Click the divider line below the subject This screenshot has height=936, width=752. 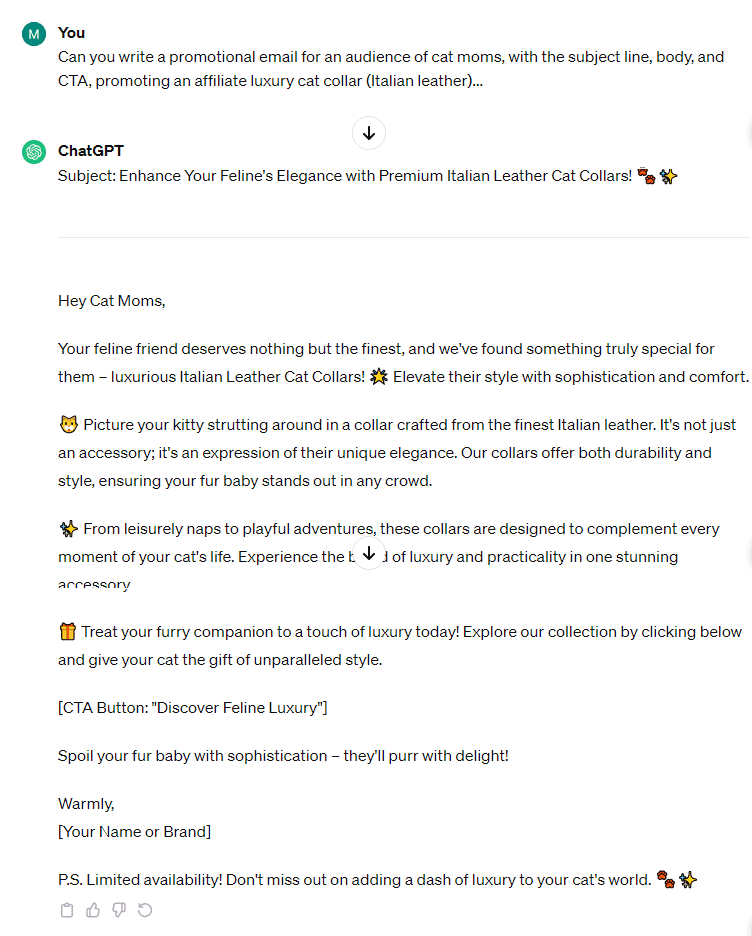click(x=400, y=237)
